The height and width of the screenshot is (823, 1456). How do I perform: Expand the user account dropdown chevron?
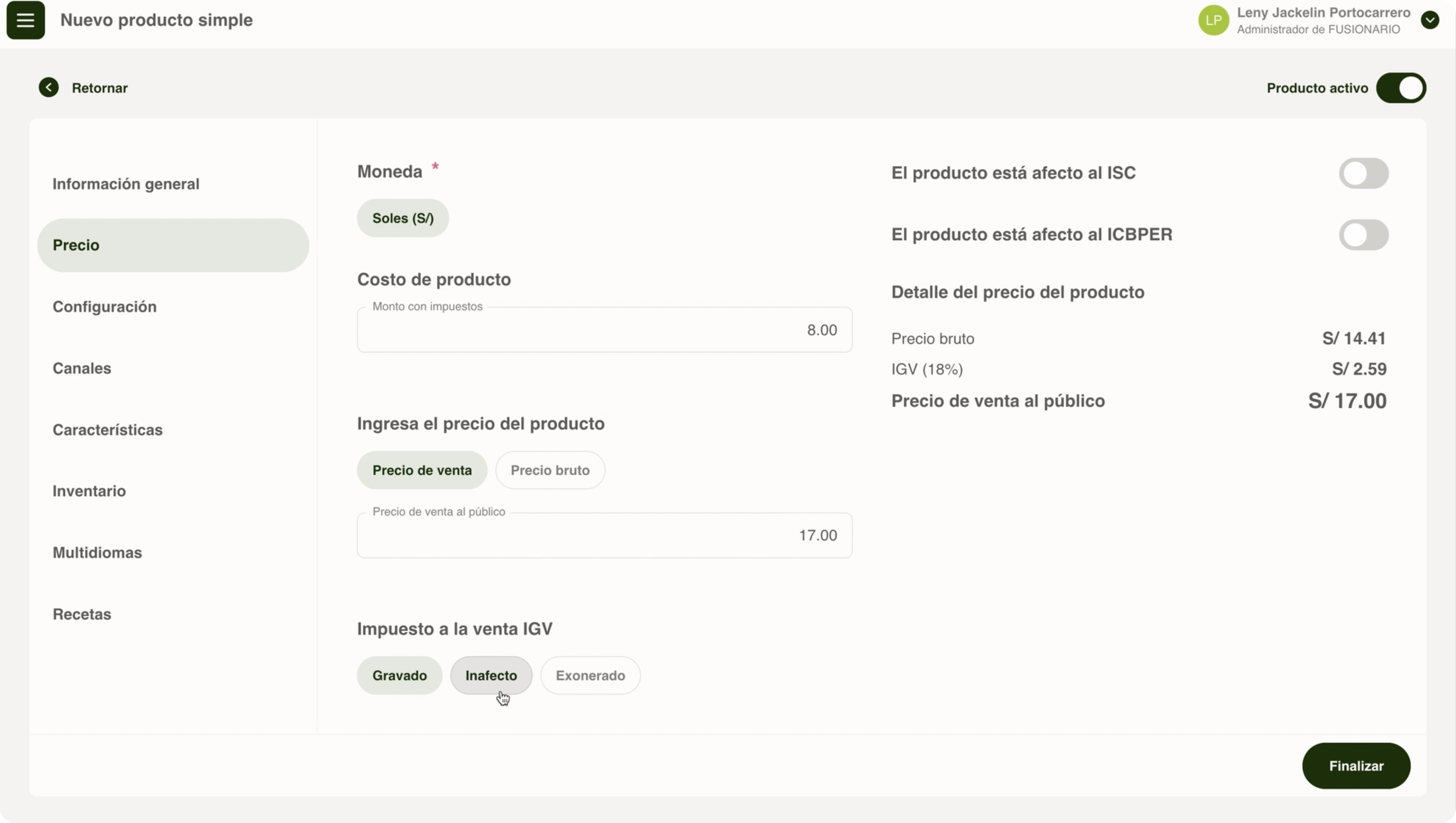1430,20
